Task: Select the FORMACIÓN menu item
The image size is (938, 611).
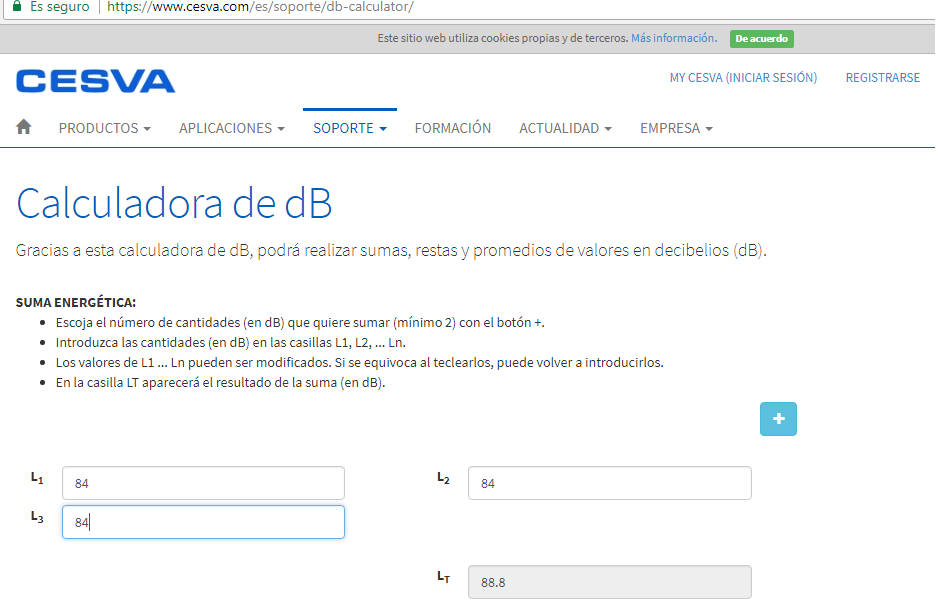Action: point(452,128)
